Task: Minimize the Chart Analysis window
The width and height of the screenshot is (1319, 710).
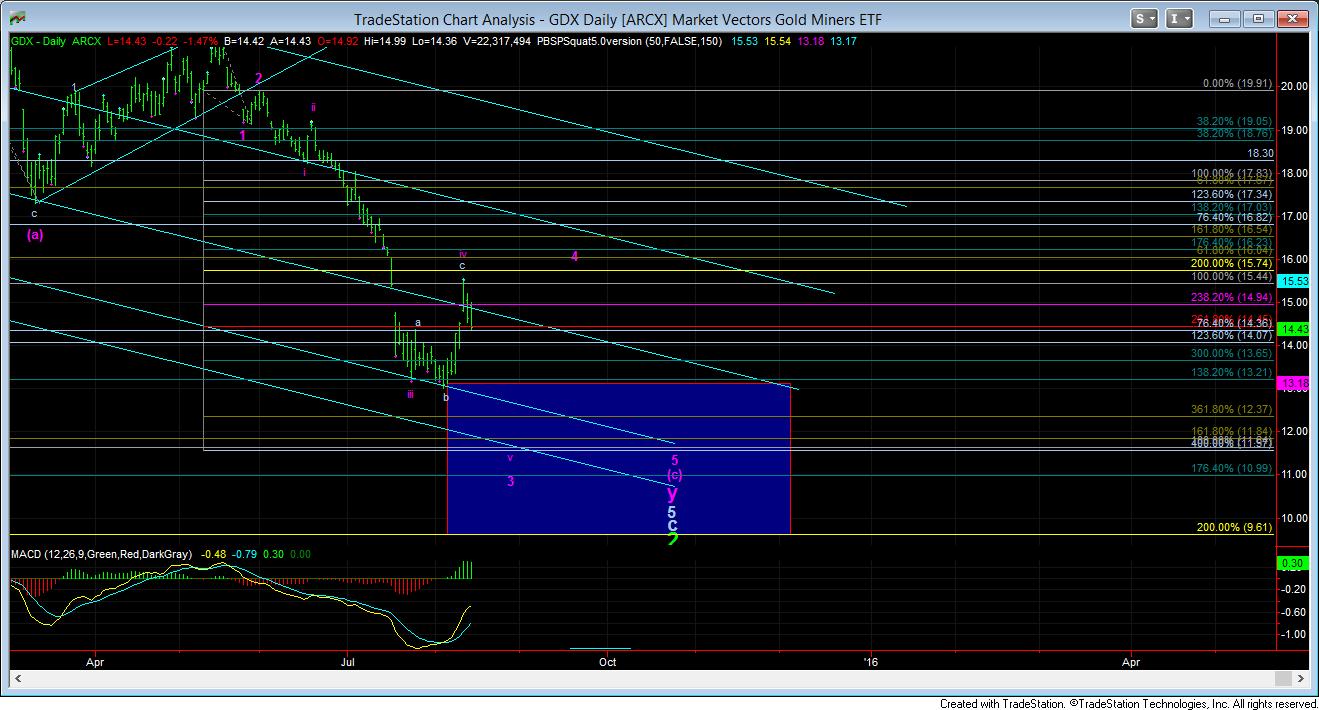Action: click(x=1222, y=18)
